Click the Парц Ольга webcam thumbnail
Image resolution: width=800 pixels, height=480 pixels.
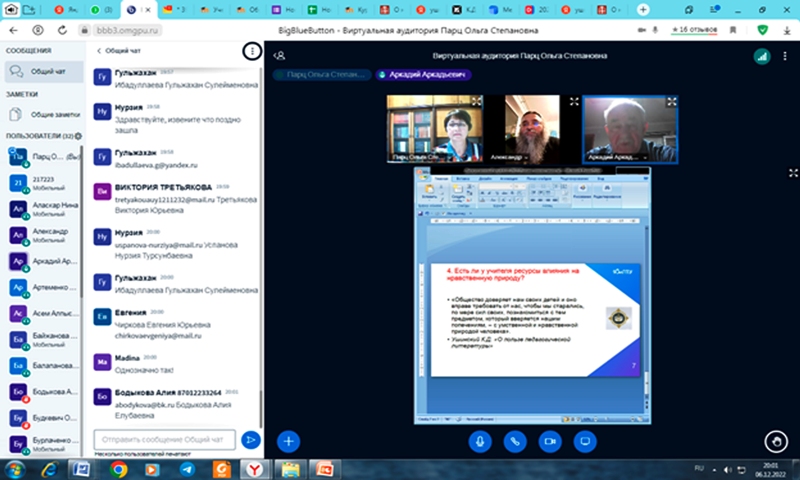point(435,129)
